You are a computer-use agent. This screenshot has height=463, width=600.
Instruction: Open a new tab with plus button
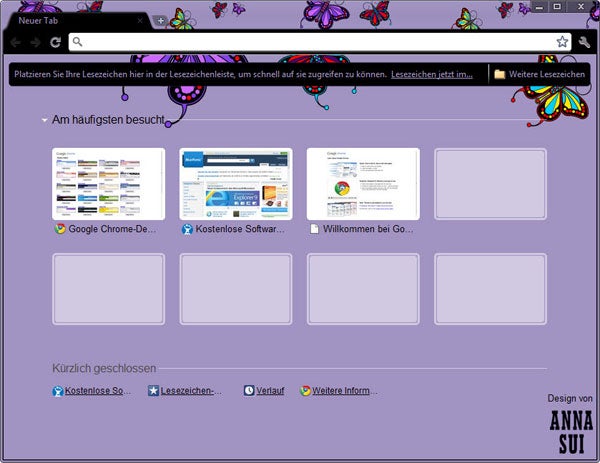(x=160, y=21)
